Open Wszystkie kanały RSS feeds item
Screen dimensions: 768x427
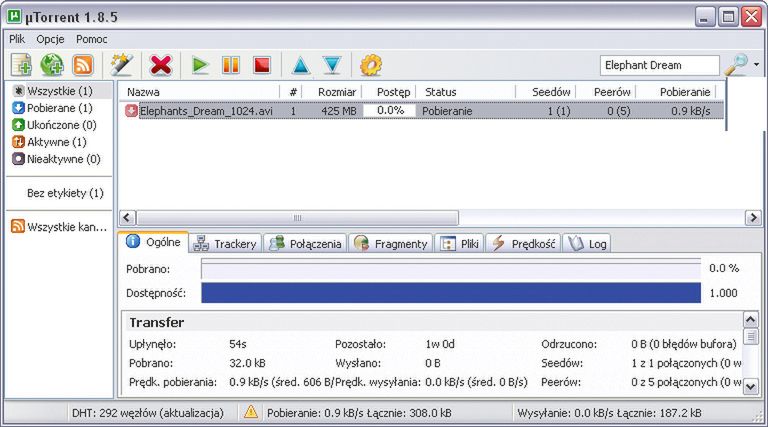coord(59,226)
